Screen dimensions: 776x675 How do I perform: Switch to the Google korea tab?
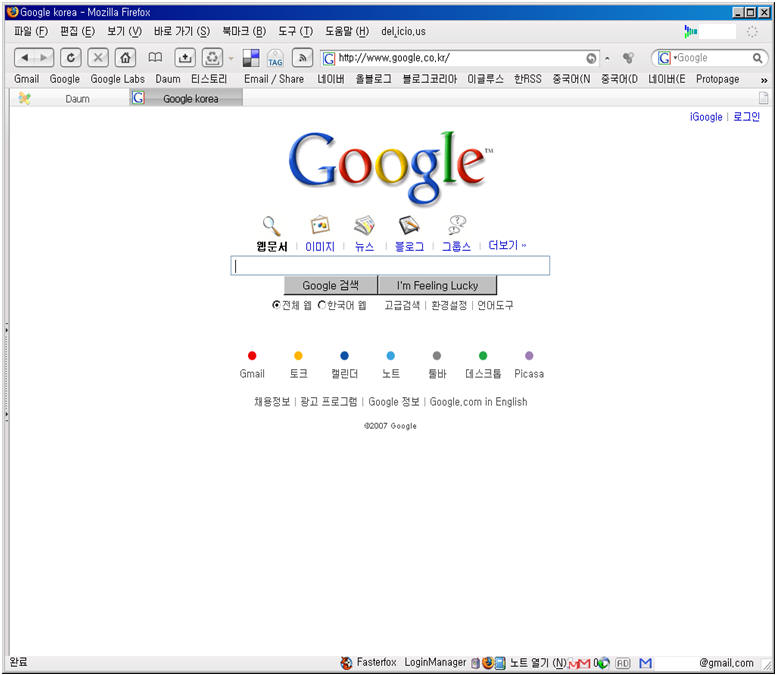click(186, 98)
